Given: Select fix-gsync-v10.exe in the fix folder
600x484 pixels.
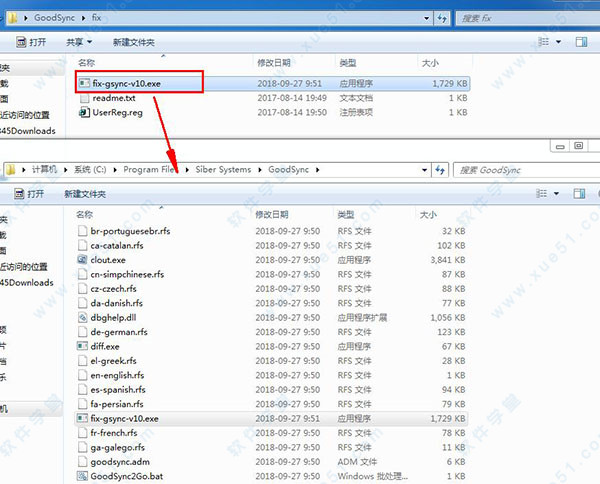Looking at the screenshot, I should click(125, 82).
